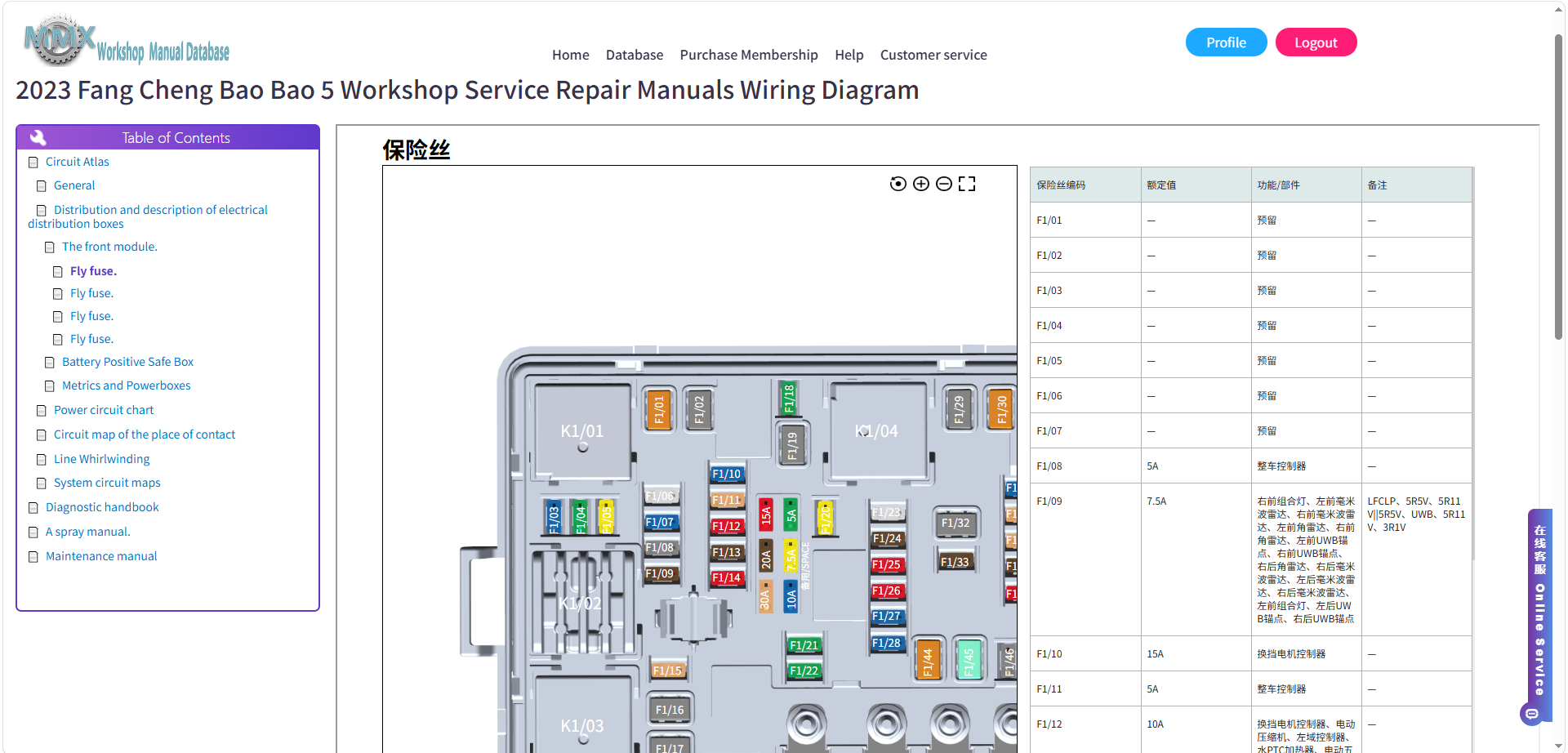
Task: Click 换挡电机控制器 in the F1/10 table row
Action: 1291,654
